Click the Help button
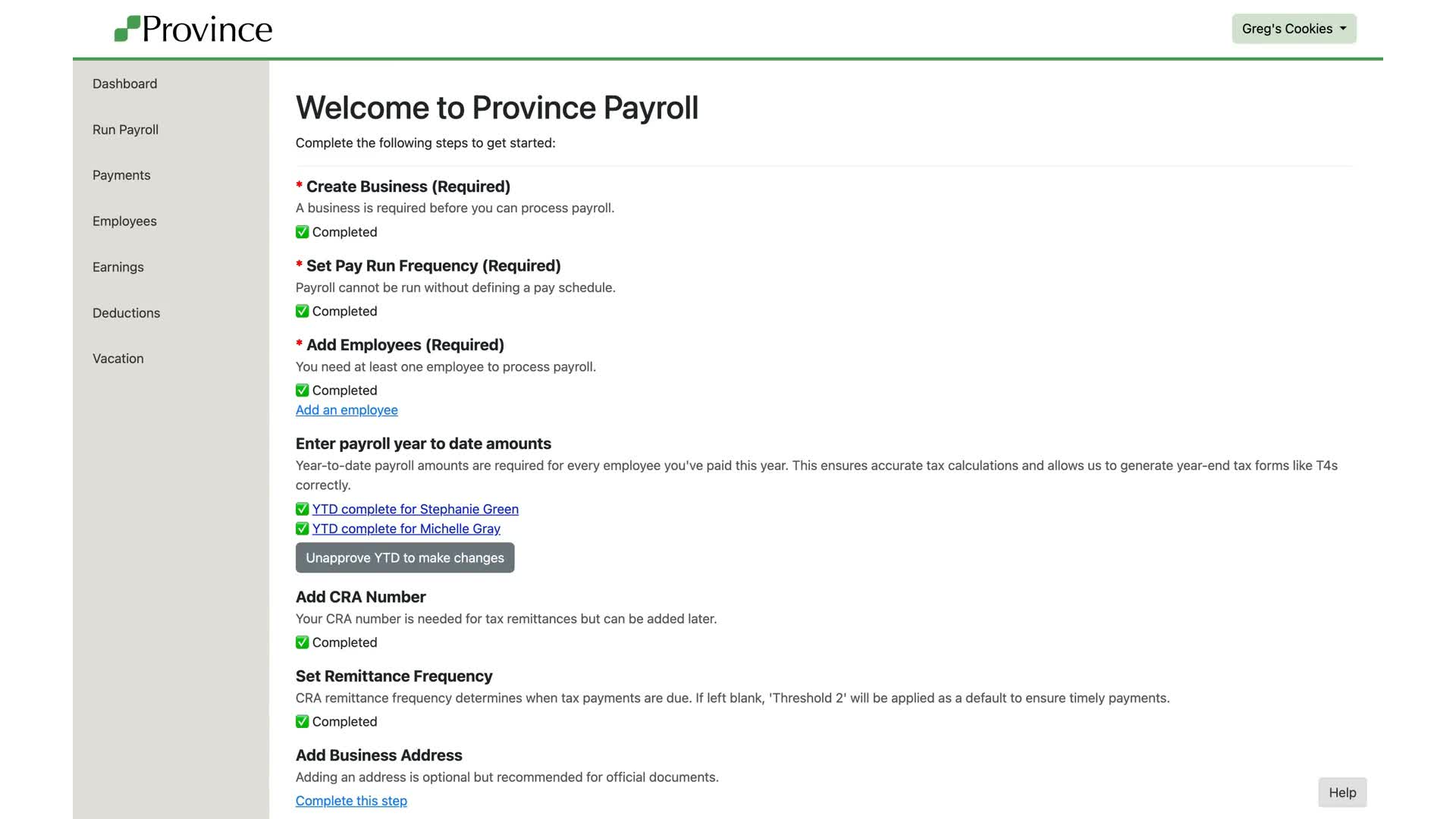 tap(1342, 792)
